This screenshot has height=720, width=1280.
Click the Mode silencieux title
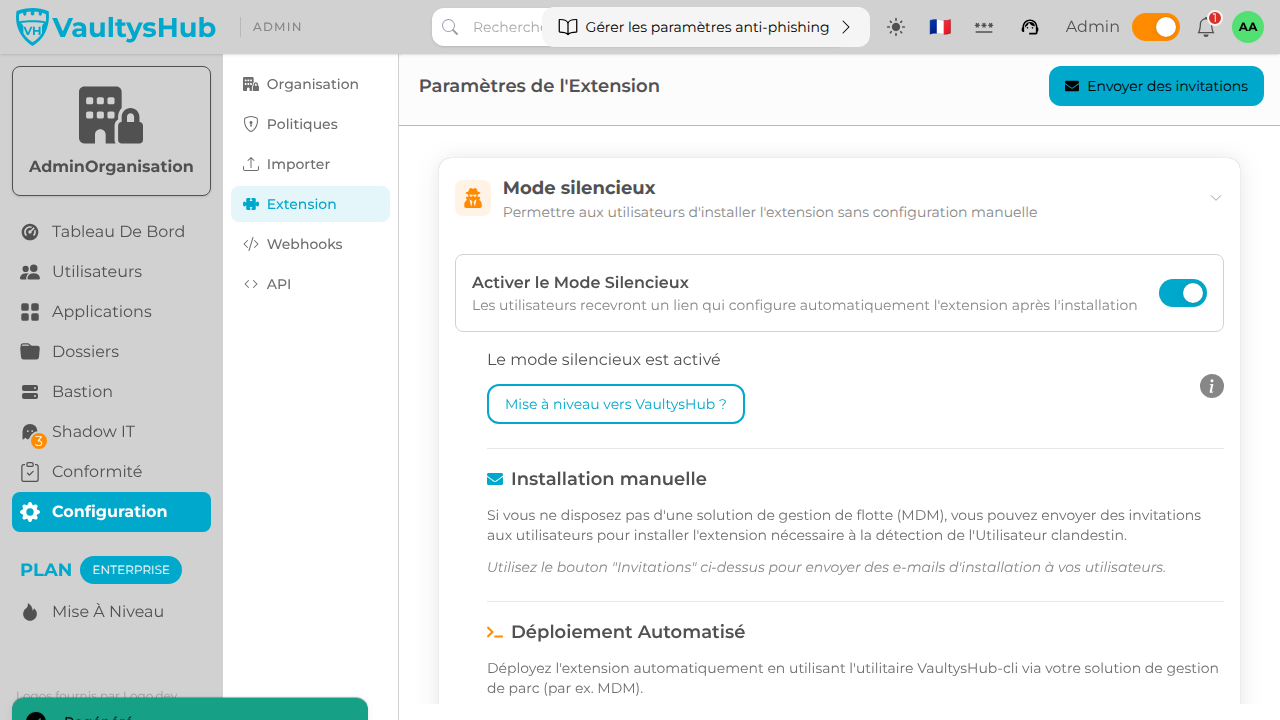tap(579, 188)
